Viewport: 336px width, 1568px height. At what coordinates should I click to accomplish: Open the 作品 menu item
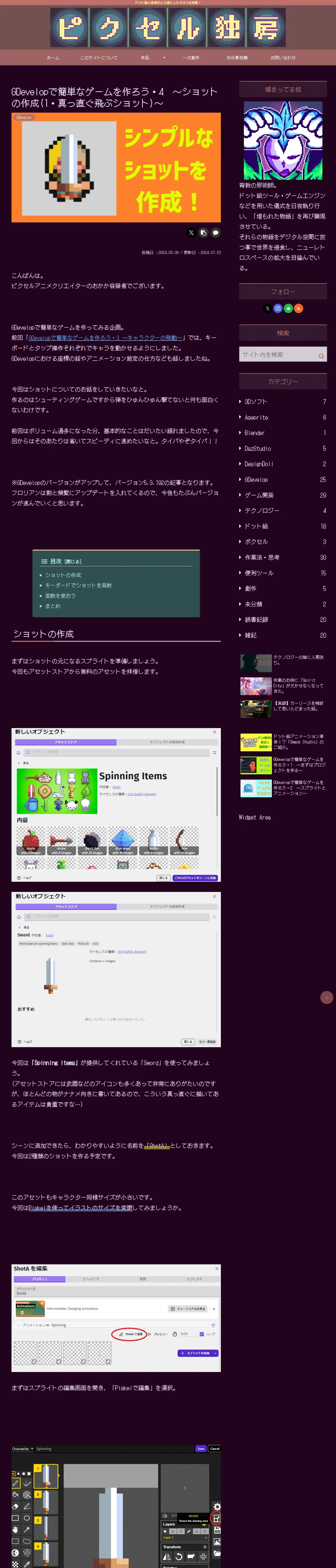pos(145,58)
